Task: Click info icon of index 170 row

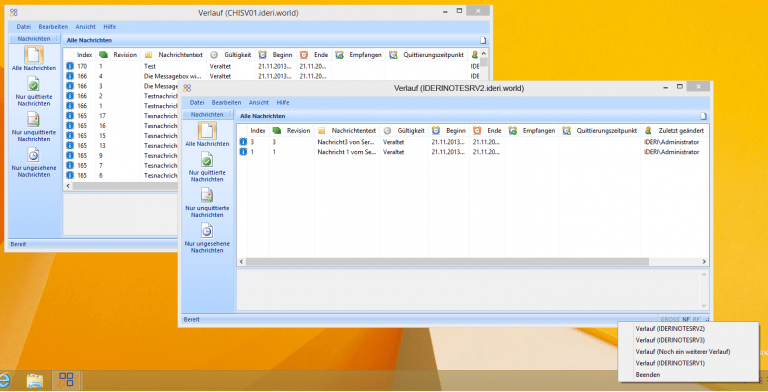Action: click(x=70, y=66)
